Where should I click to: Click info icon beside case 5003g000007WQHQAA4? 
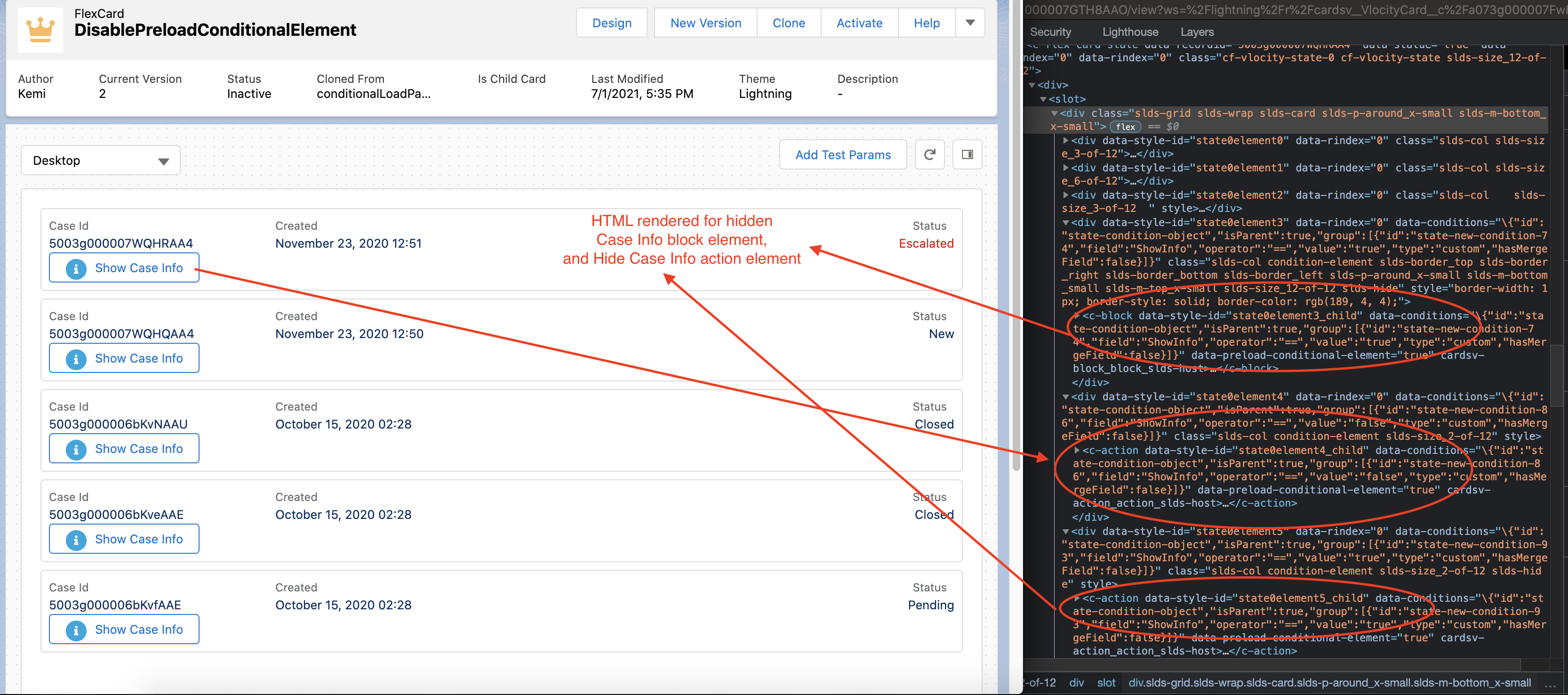(x=75, y=358)
